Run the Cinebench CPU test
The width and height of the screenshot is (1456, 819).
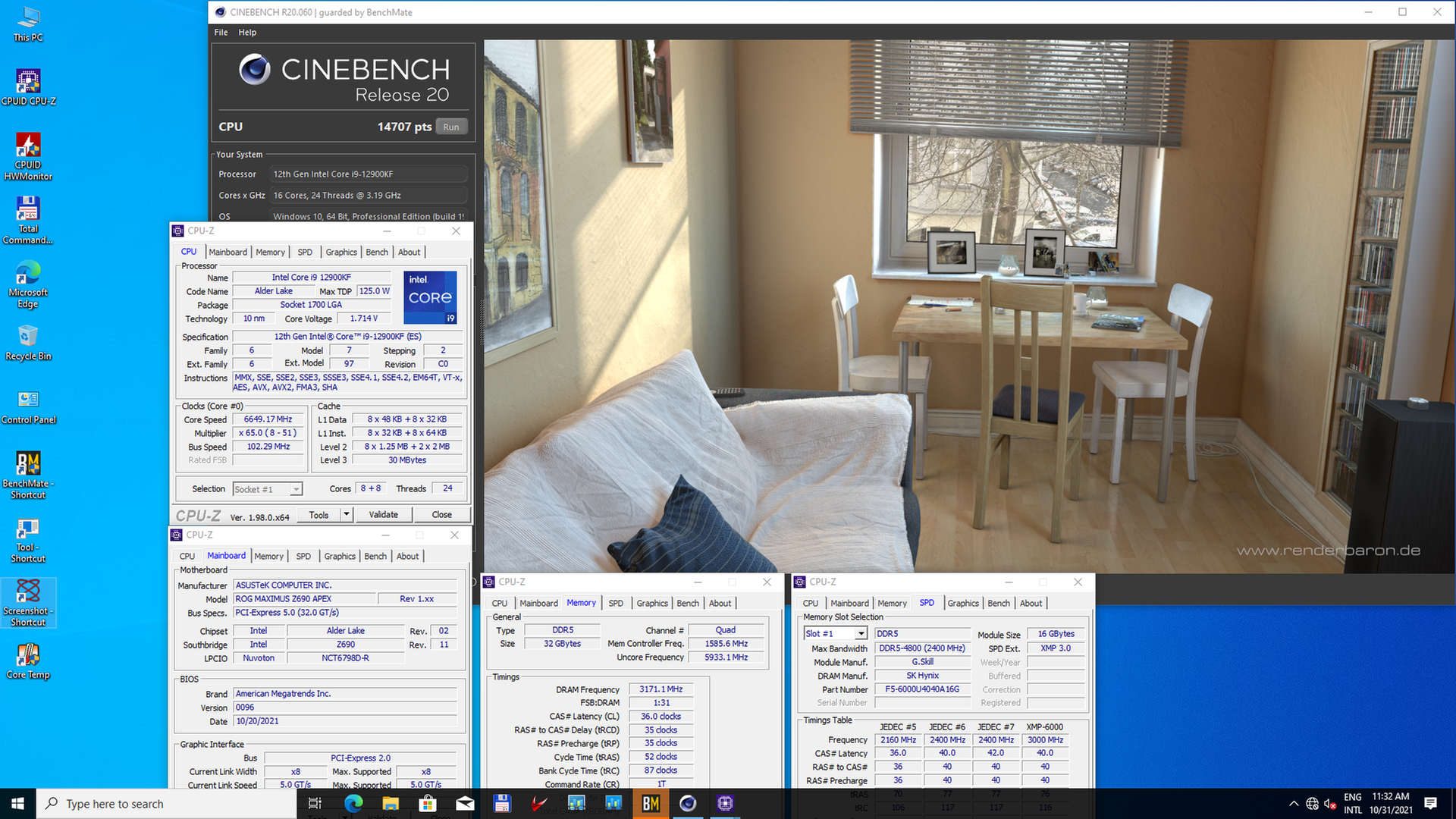[x=451, y=127]
